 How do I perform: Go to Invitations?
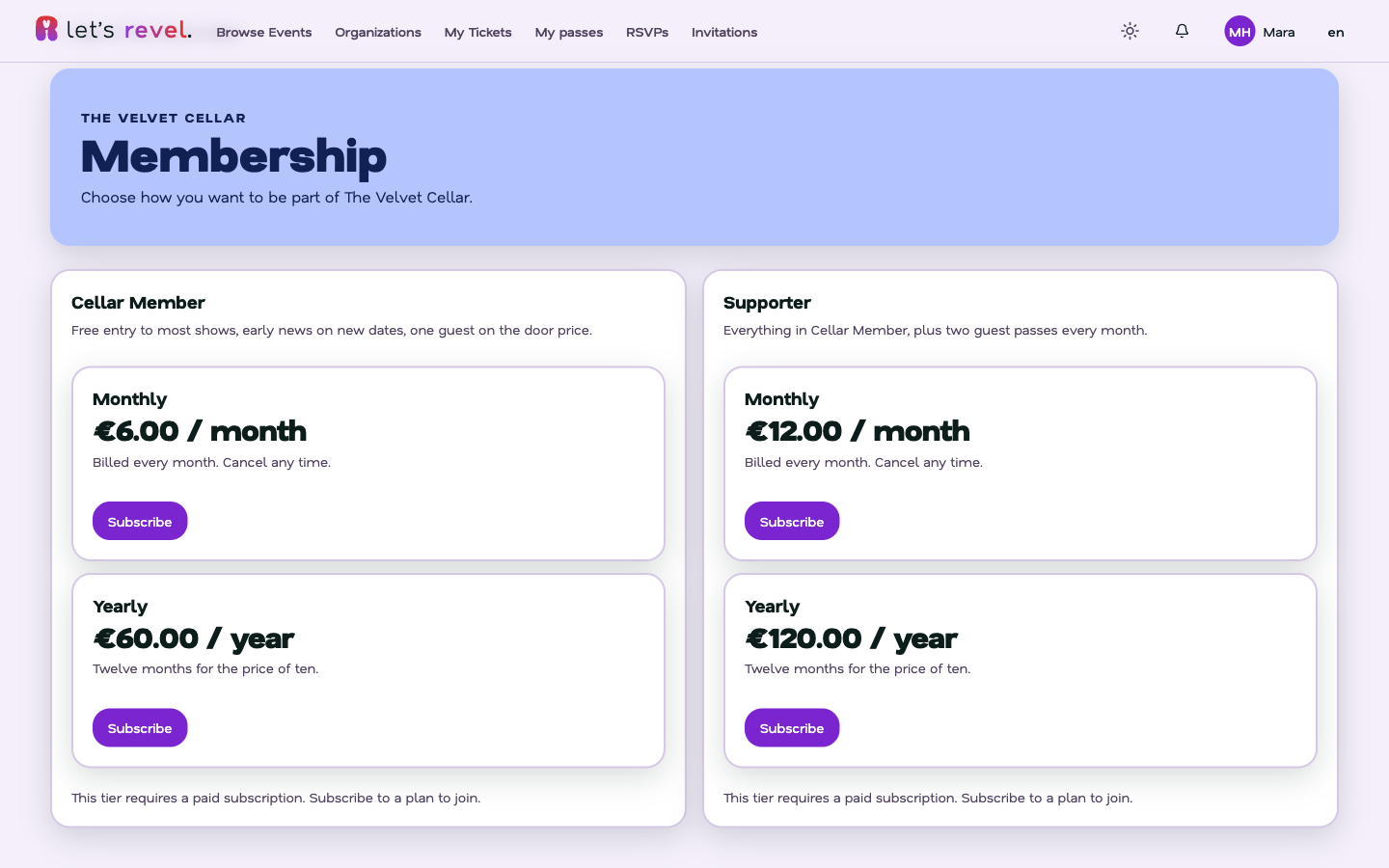(724, 32)
